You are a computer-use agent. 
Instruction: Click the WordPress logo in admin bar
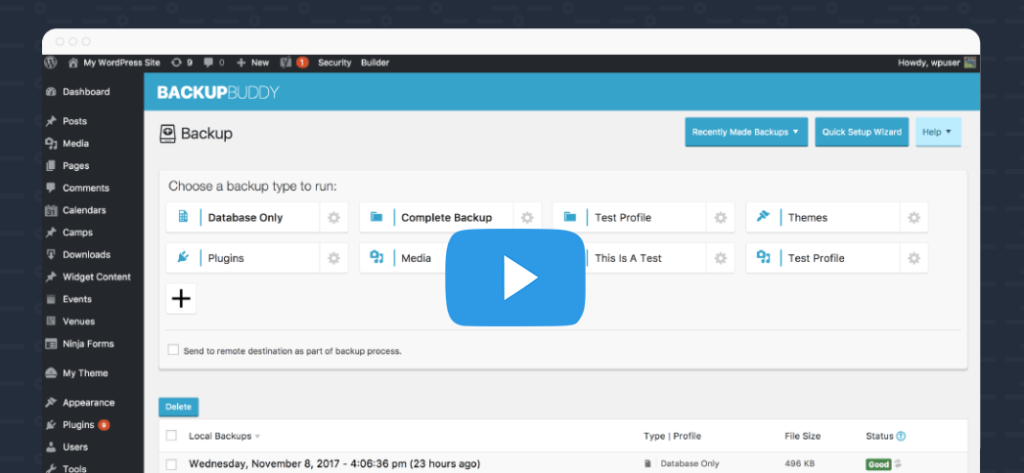(50, 63)
